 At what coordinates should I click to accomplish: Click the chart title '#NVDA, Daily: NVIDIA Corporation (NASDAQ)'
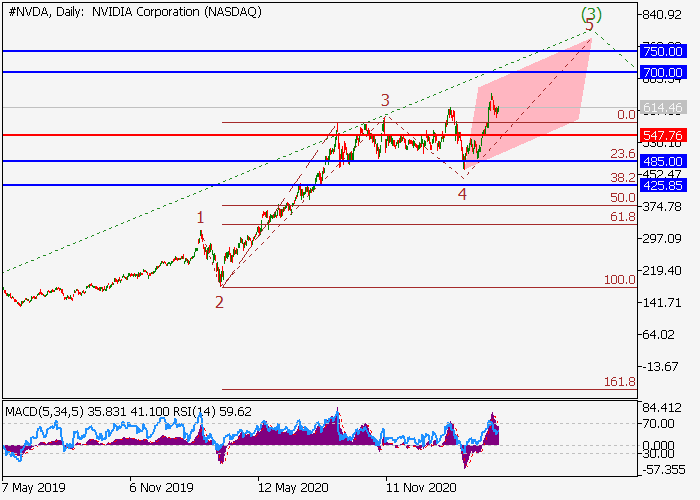pyautogui.click(x=135, y=12)
